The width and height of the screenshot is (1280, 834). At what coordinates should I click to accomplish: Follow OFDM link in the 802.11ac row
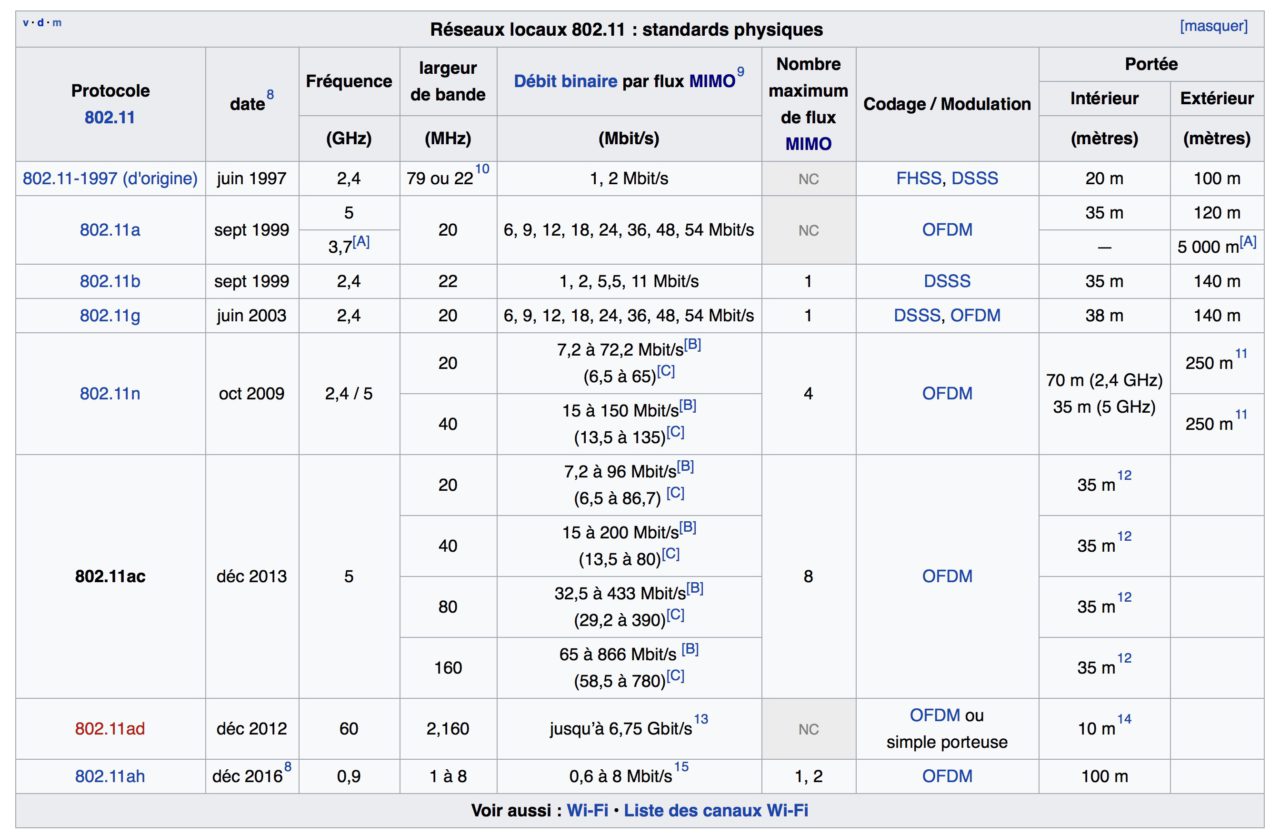point(947,576)
